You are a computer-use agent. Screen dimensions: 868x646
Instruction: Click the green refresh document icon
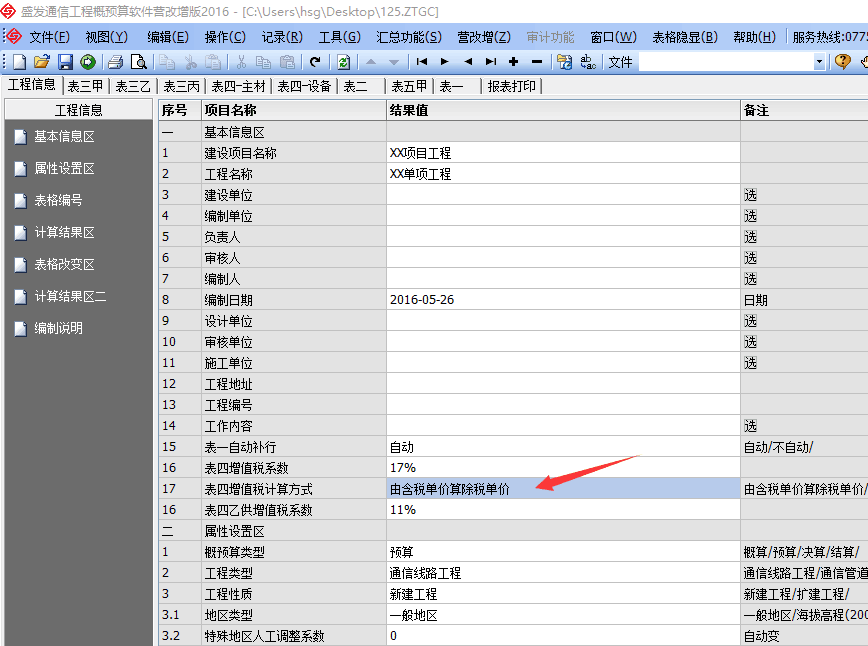point(343,62)
